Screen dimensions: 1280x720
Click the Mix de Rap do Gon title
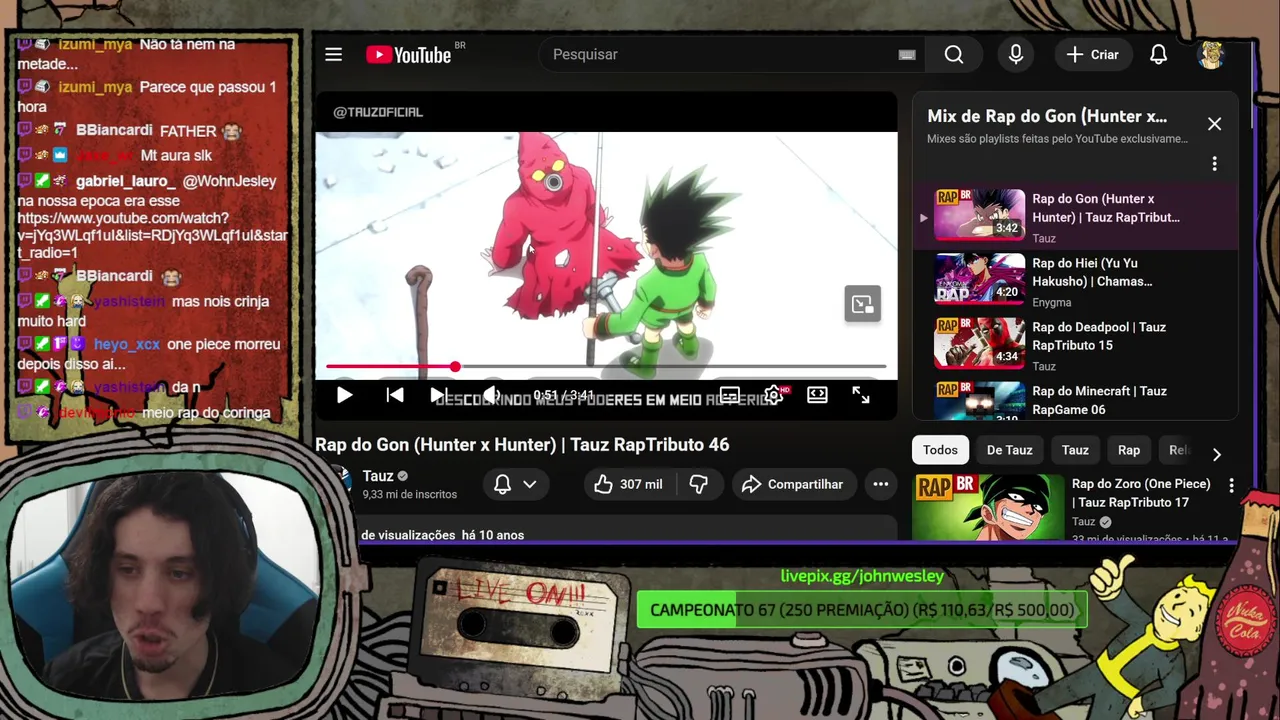tap(1047, 116)
